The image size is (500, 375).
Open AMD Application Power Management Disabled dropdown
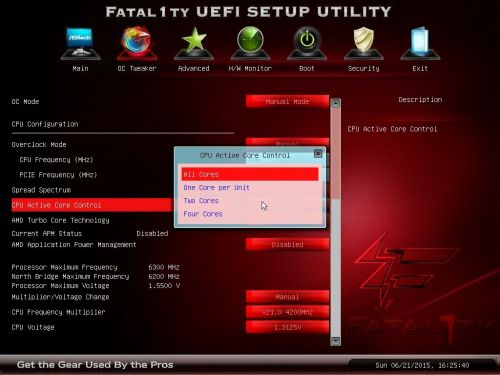(287, 244)
